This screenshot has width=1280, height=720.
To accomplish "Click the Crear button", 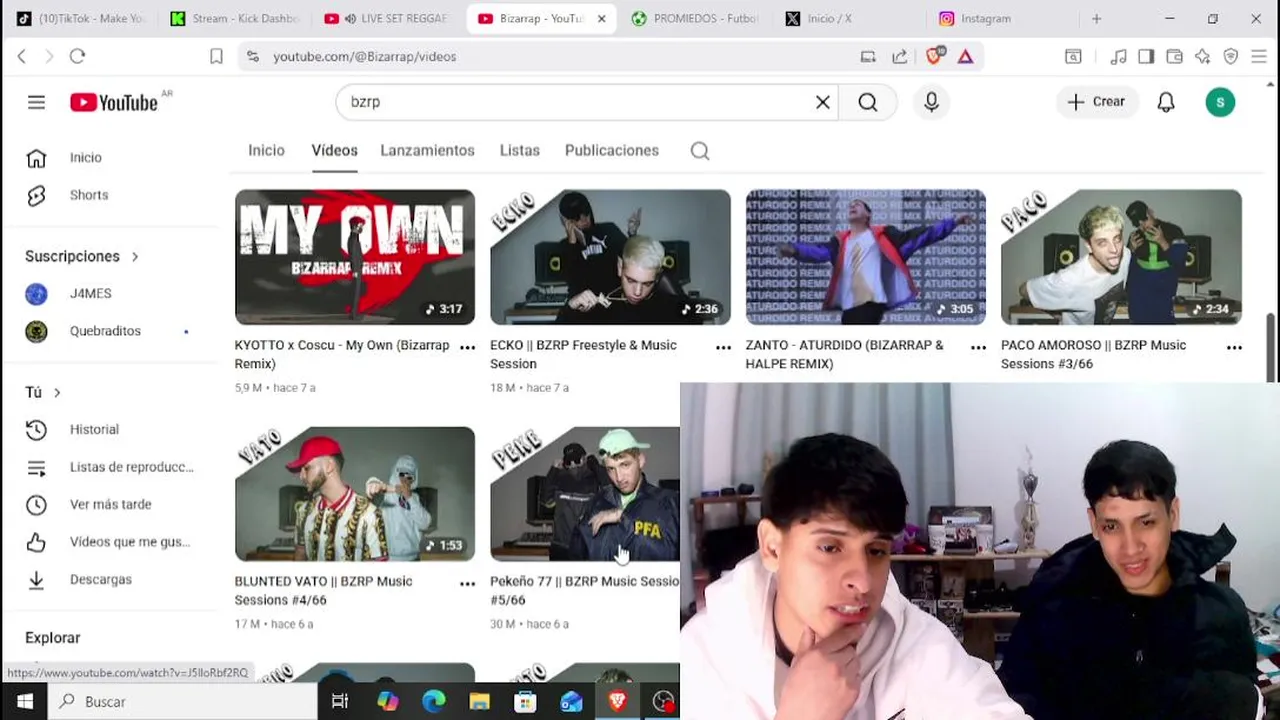I will pos(1097,102).
